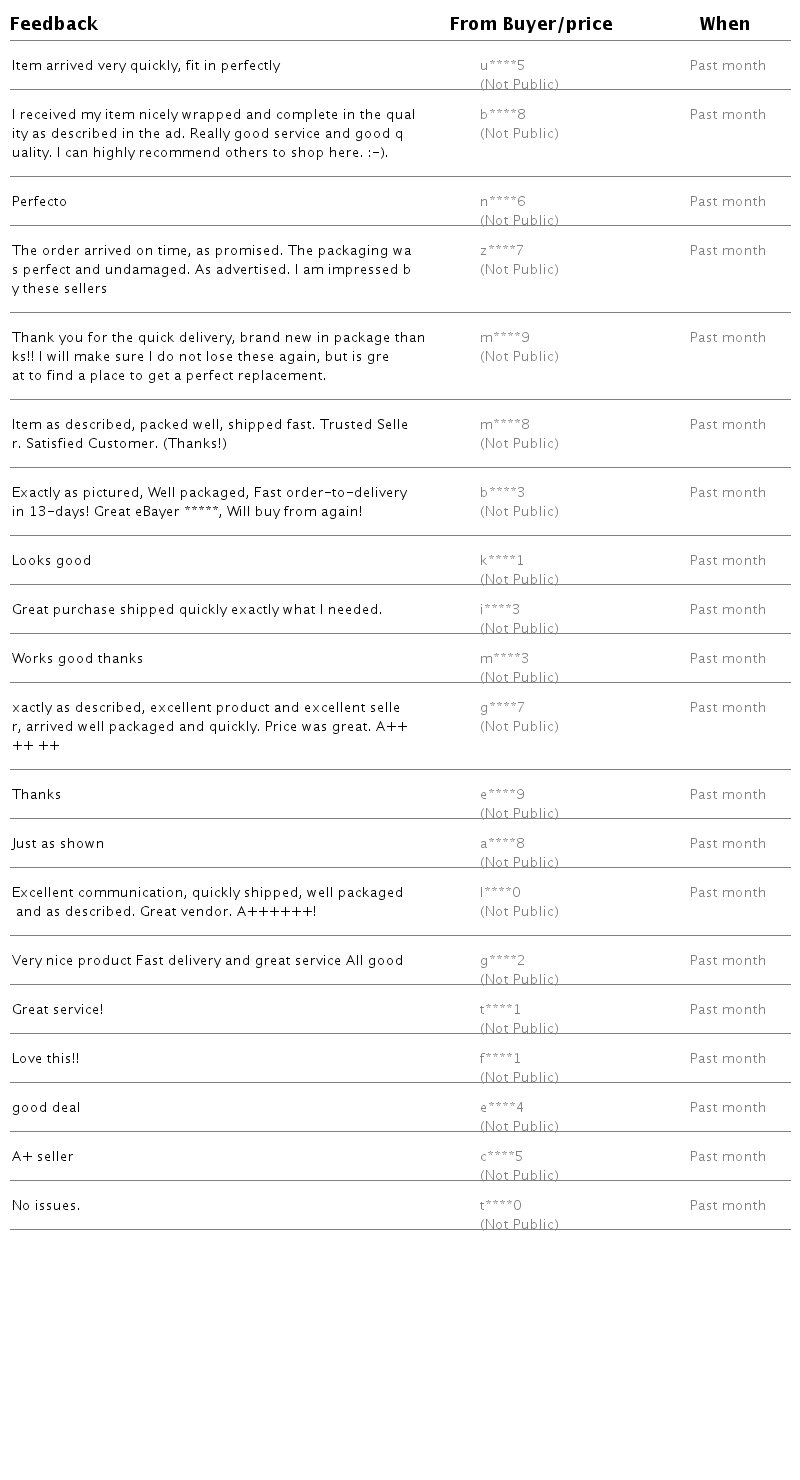Click buyer i****3 username

pos(500,610)
